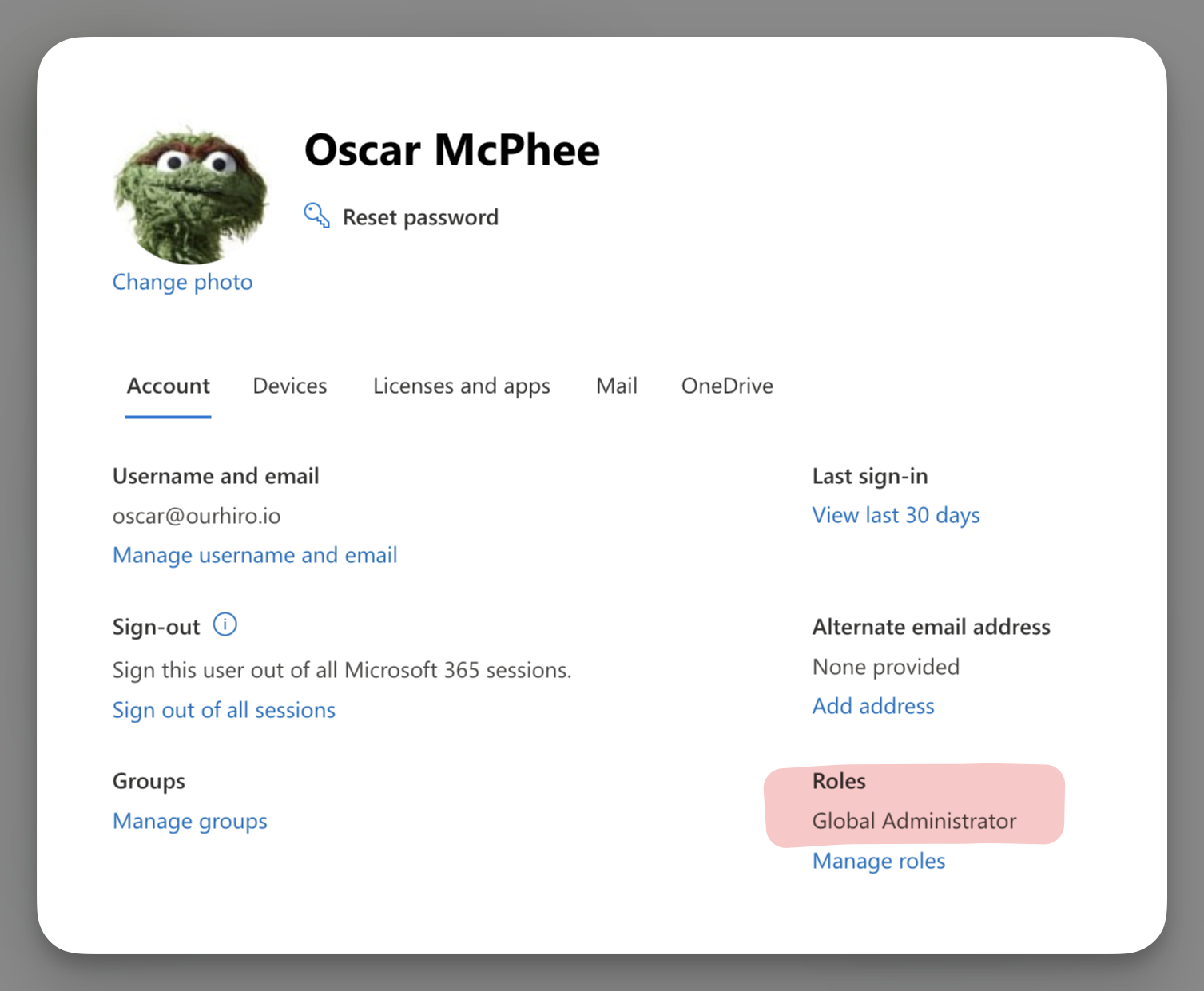Go to the Mail tab
The image size is (1204, 991).
(616, 386)
